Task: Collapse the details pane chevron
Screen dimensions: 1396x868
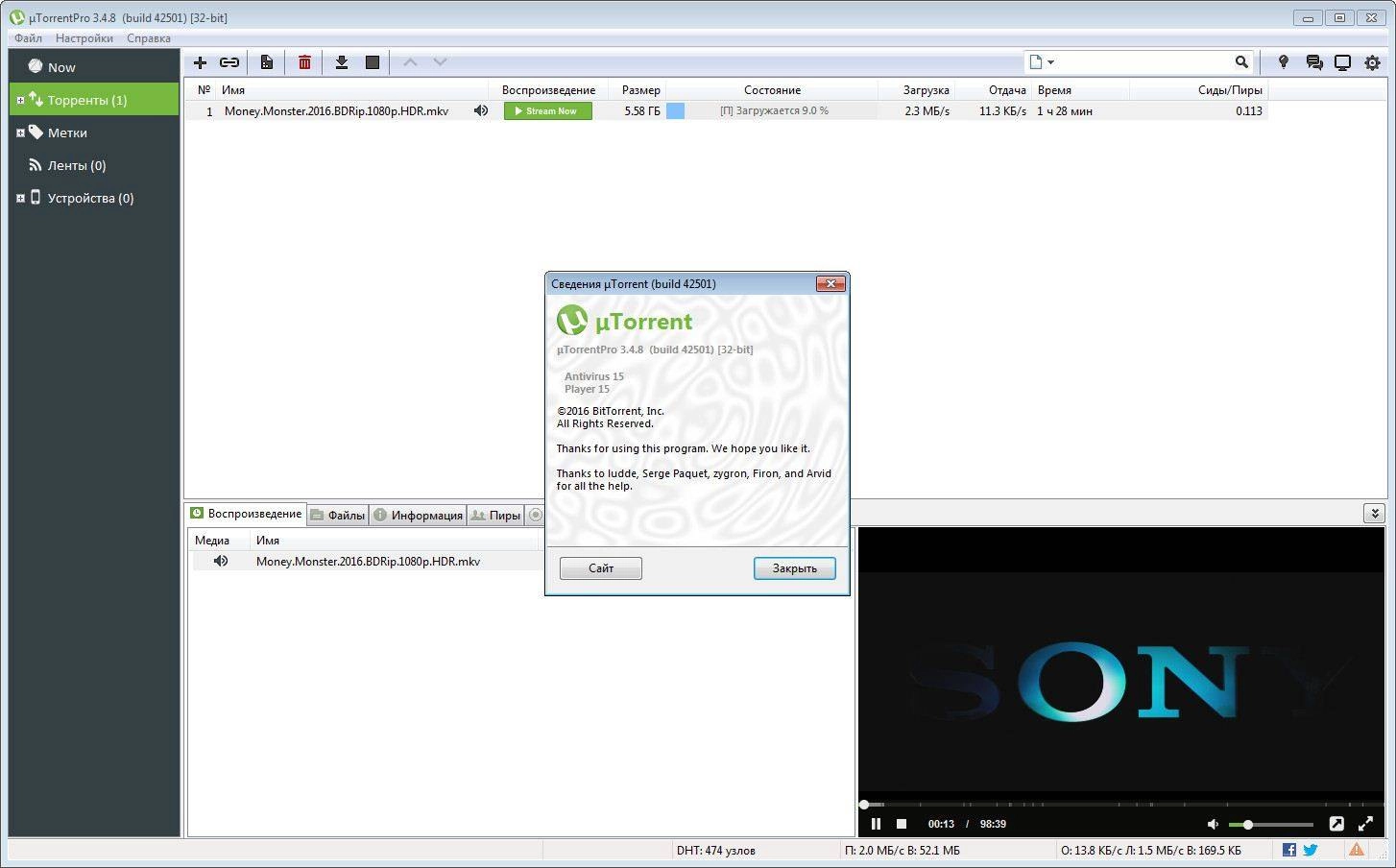Action: point(1373,514)
